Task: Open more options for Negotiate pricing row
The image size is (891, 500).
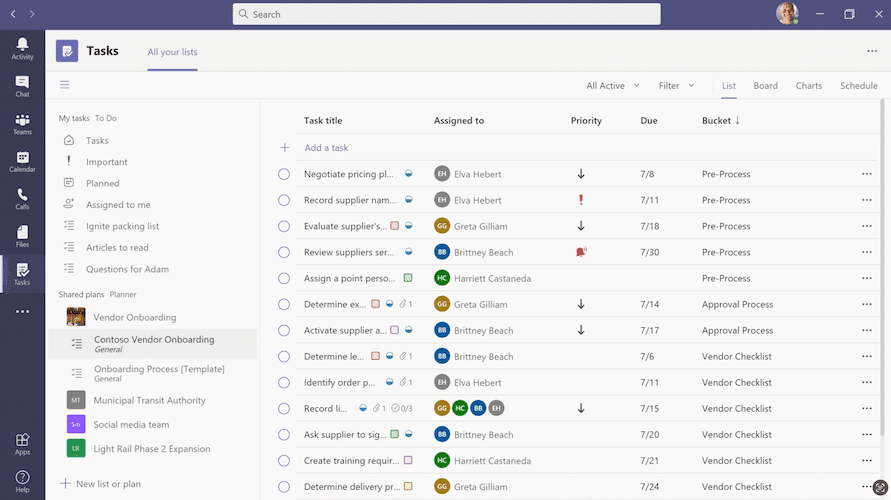Action: point(867,174)
